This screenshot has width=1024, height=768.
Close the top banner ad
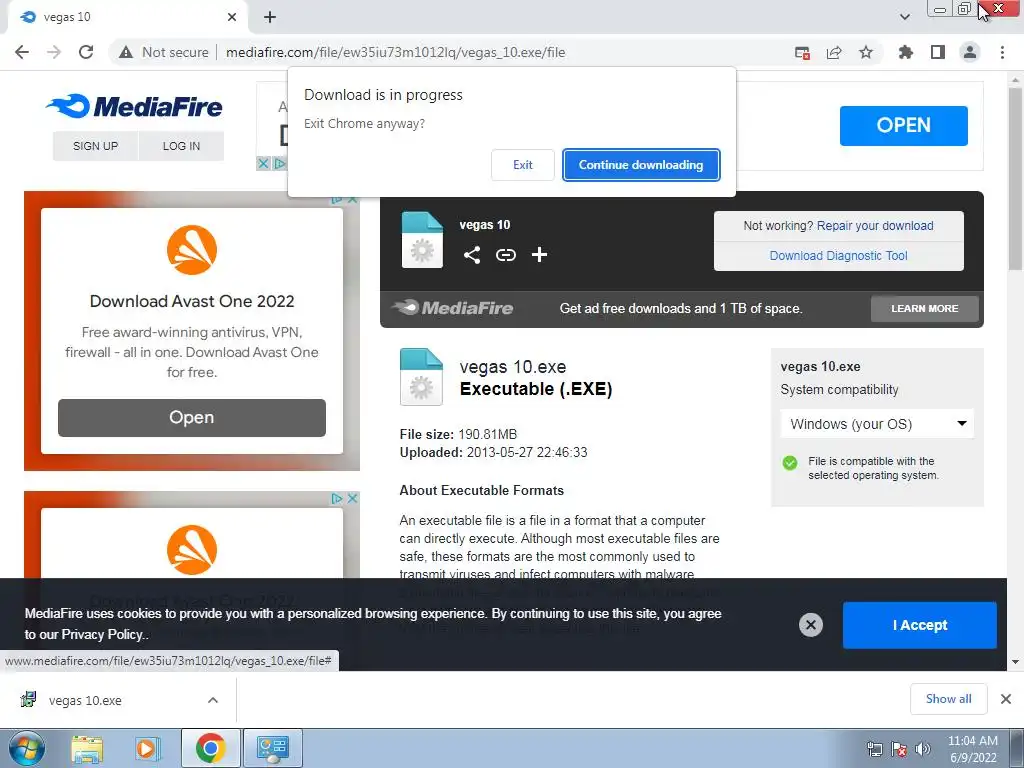pyautogui.click(x=263, y=163)
